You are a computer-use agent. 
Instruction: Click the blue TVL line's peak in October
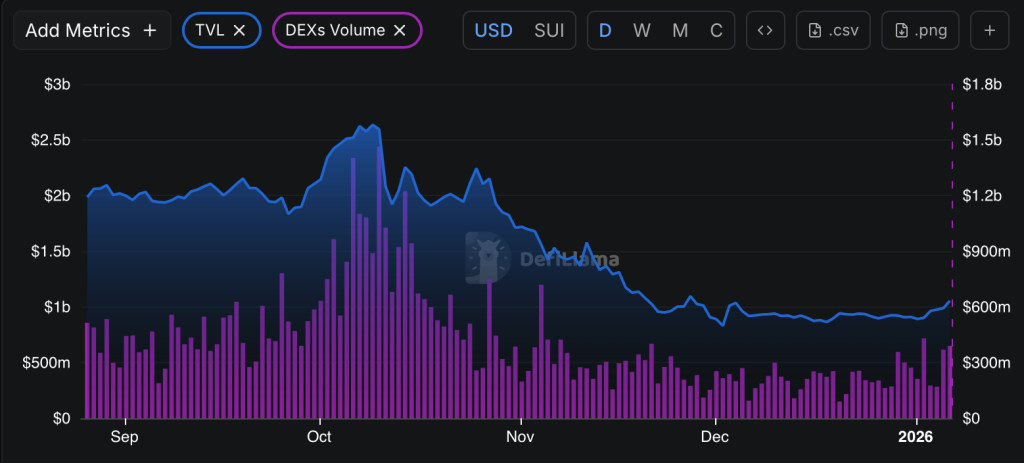click(373, 126)
